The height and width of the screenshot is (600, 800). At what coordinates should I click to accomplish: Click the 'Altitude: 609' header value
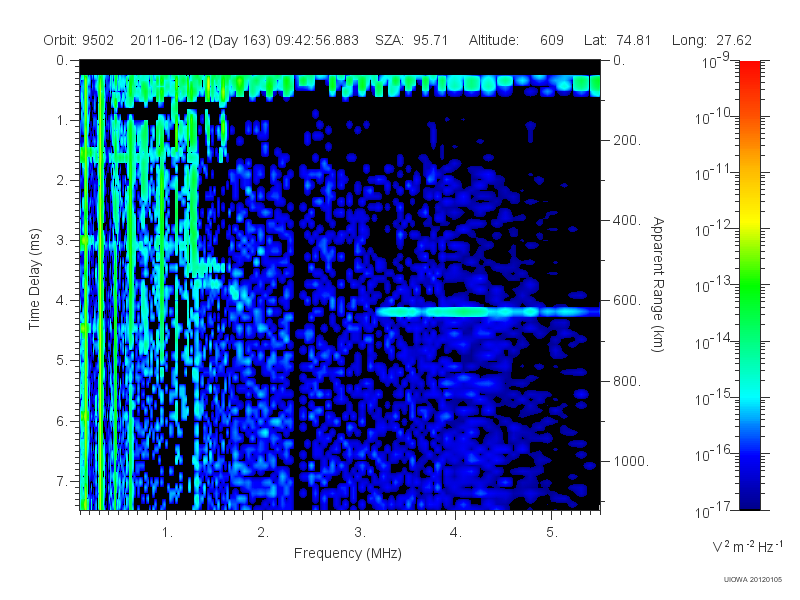(516, 40)
